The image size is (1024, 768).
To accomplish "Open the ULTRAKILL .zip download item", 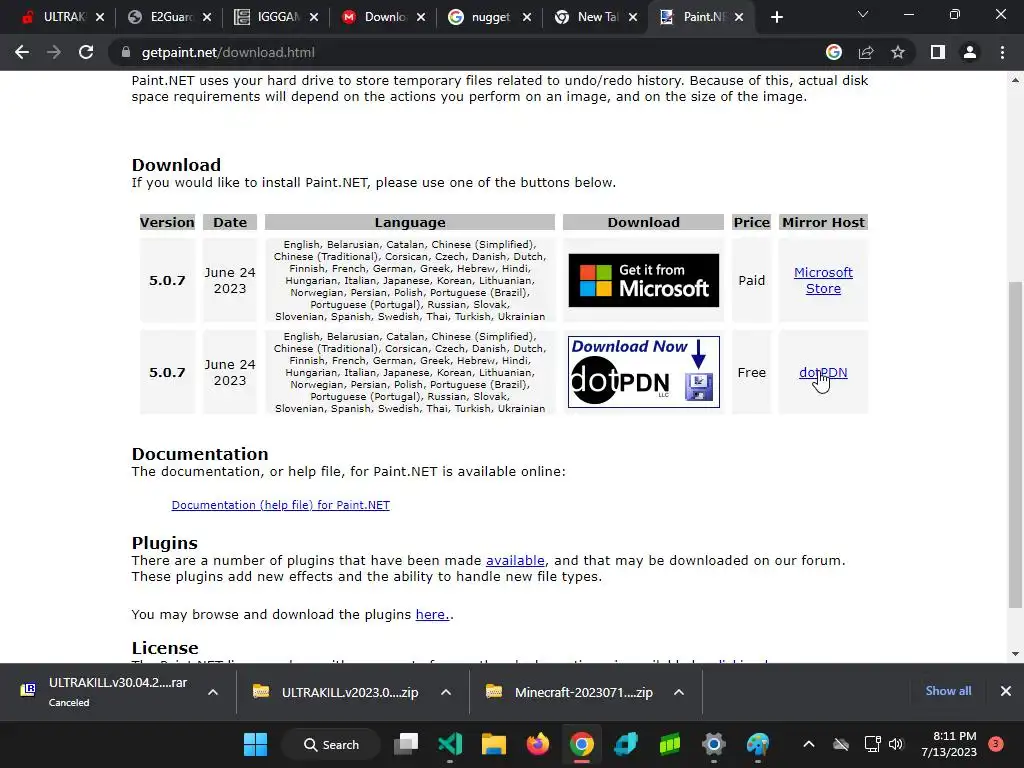I will pyautogui.click(x=336, y=692).
